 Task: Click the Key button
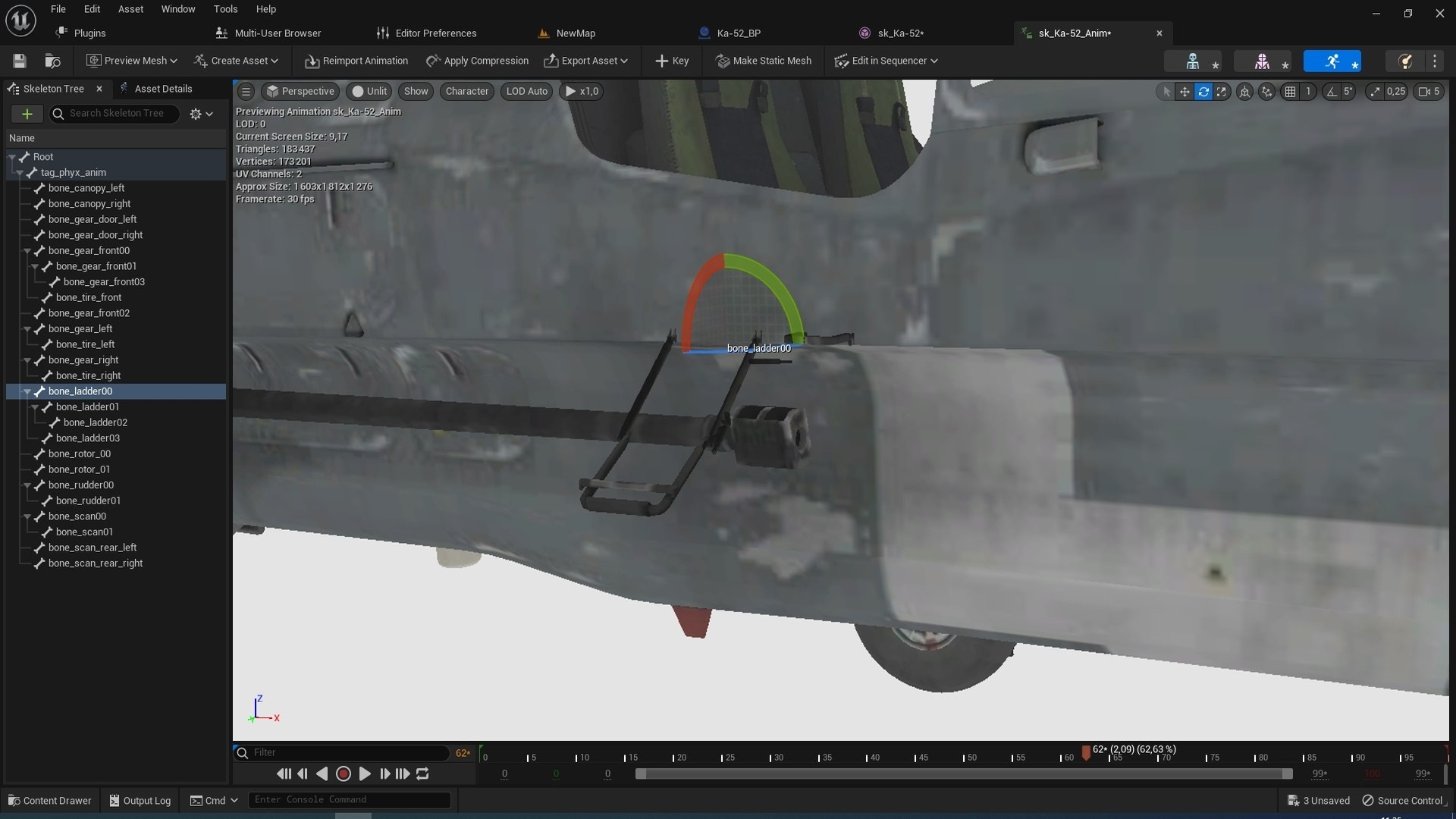(x=672, y=61)
